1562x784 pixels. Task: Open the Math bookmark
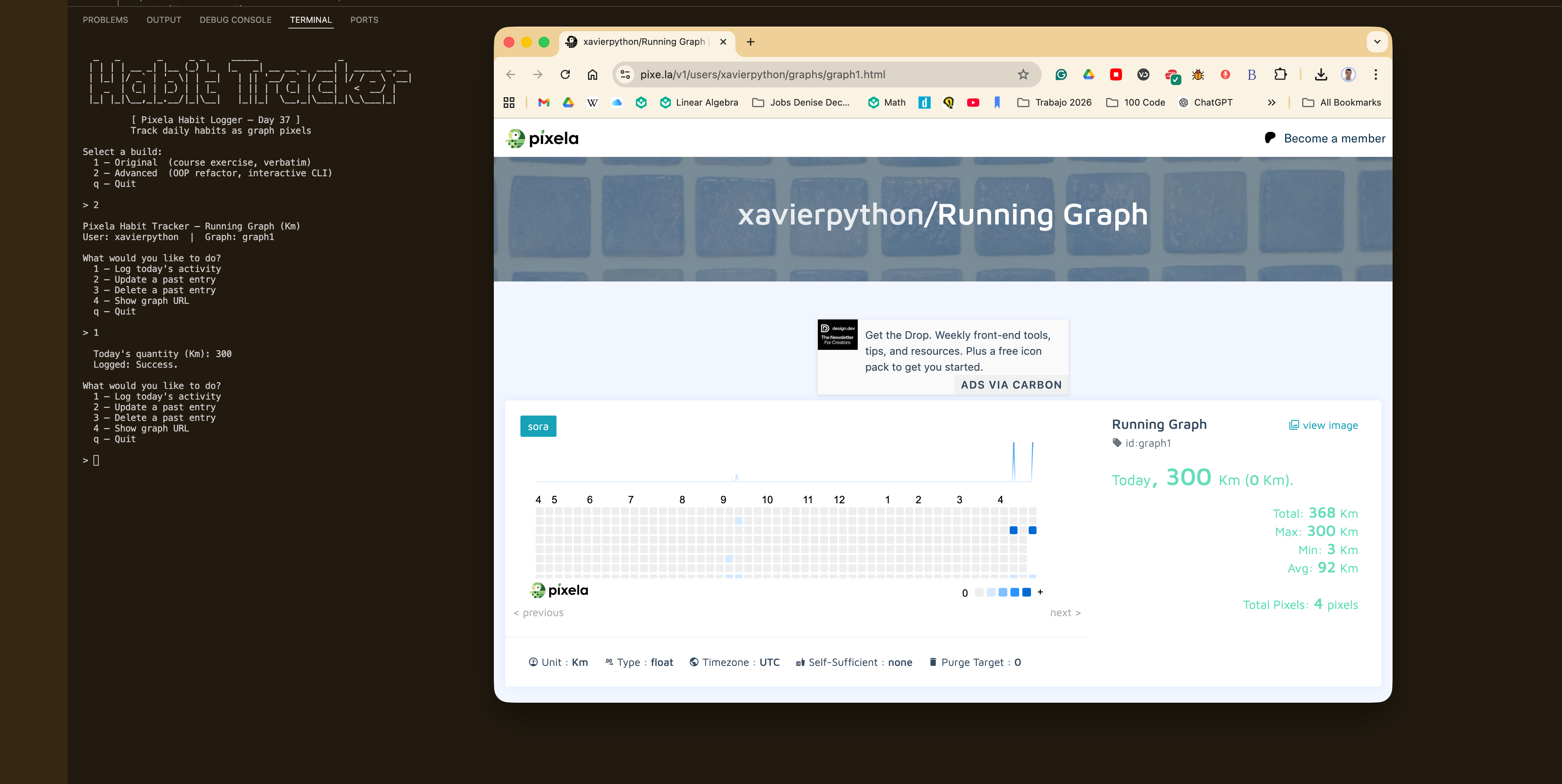coord(887,103)
